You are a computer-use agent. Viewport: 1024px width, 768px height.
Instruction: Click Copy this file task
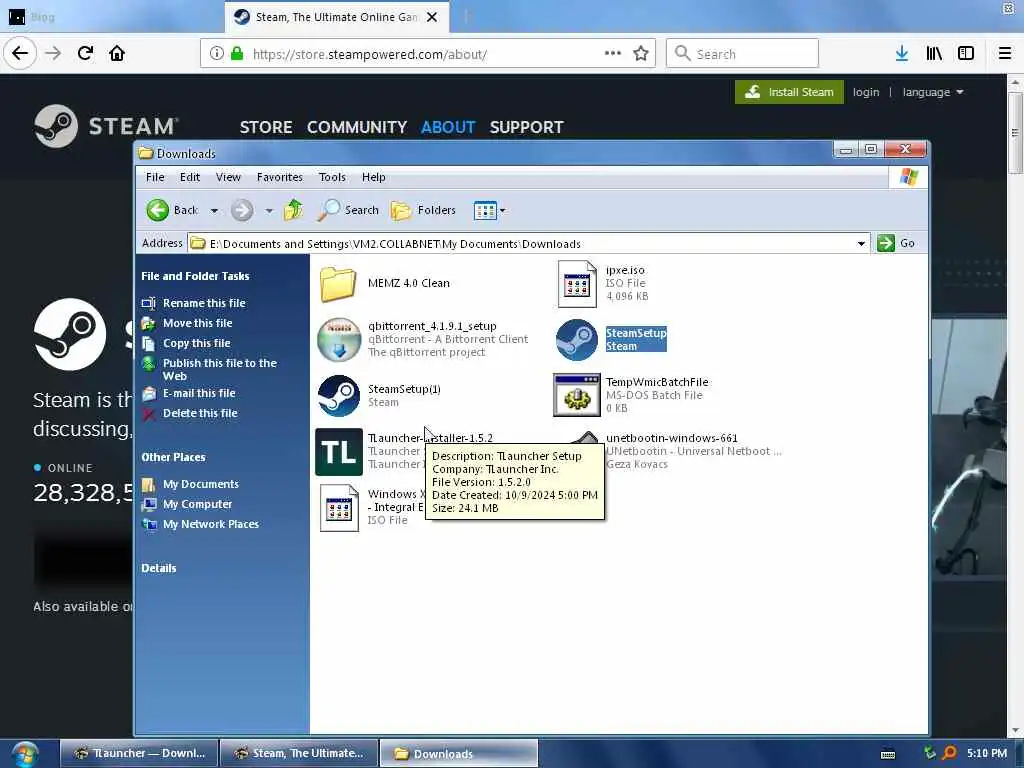click(x=197, y=343)
